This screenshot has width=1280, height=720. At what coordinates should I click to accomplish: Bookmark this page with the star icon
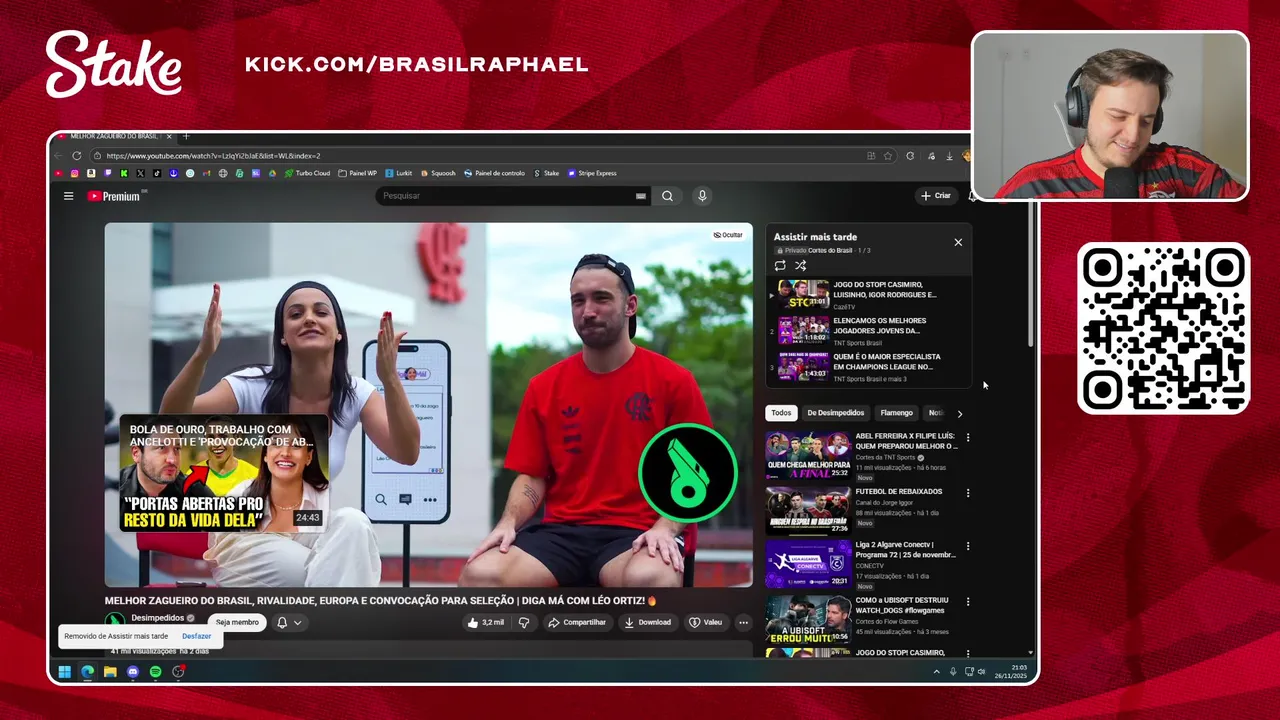(x=888, y=156)
